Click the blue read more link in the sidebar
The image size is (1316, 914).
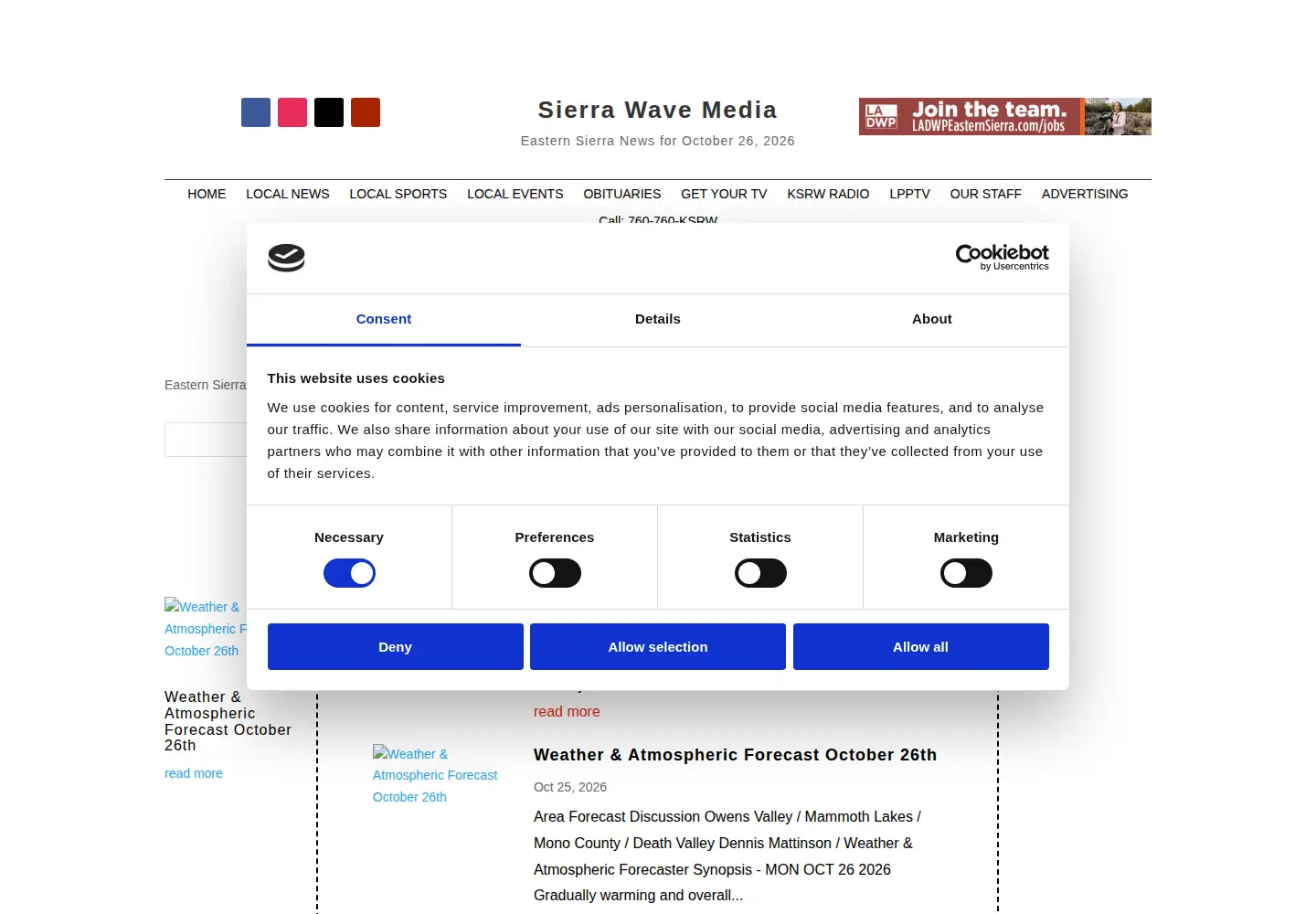(194, 773)
